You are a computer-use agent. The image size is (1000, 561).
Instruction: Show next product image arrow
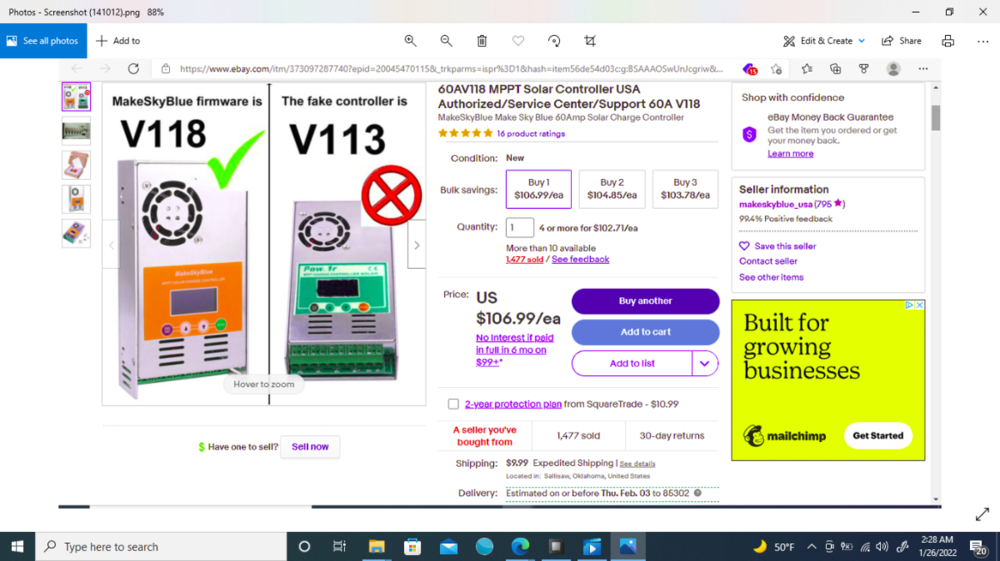tap(416, 245)
